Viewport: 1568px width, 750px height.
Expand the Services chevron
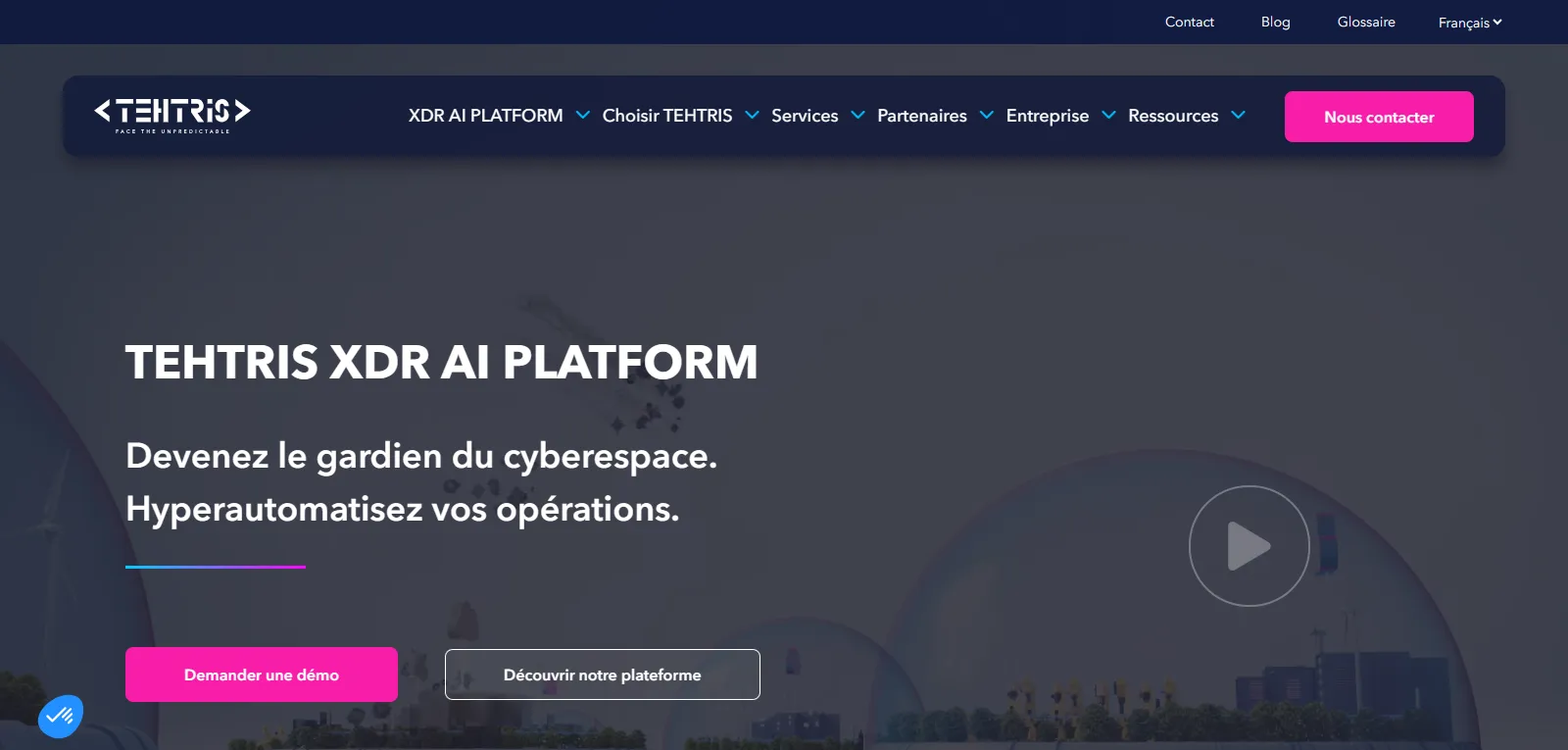coord(858,116)
